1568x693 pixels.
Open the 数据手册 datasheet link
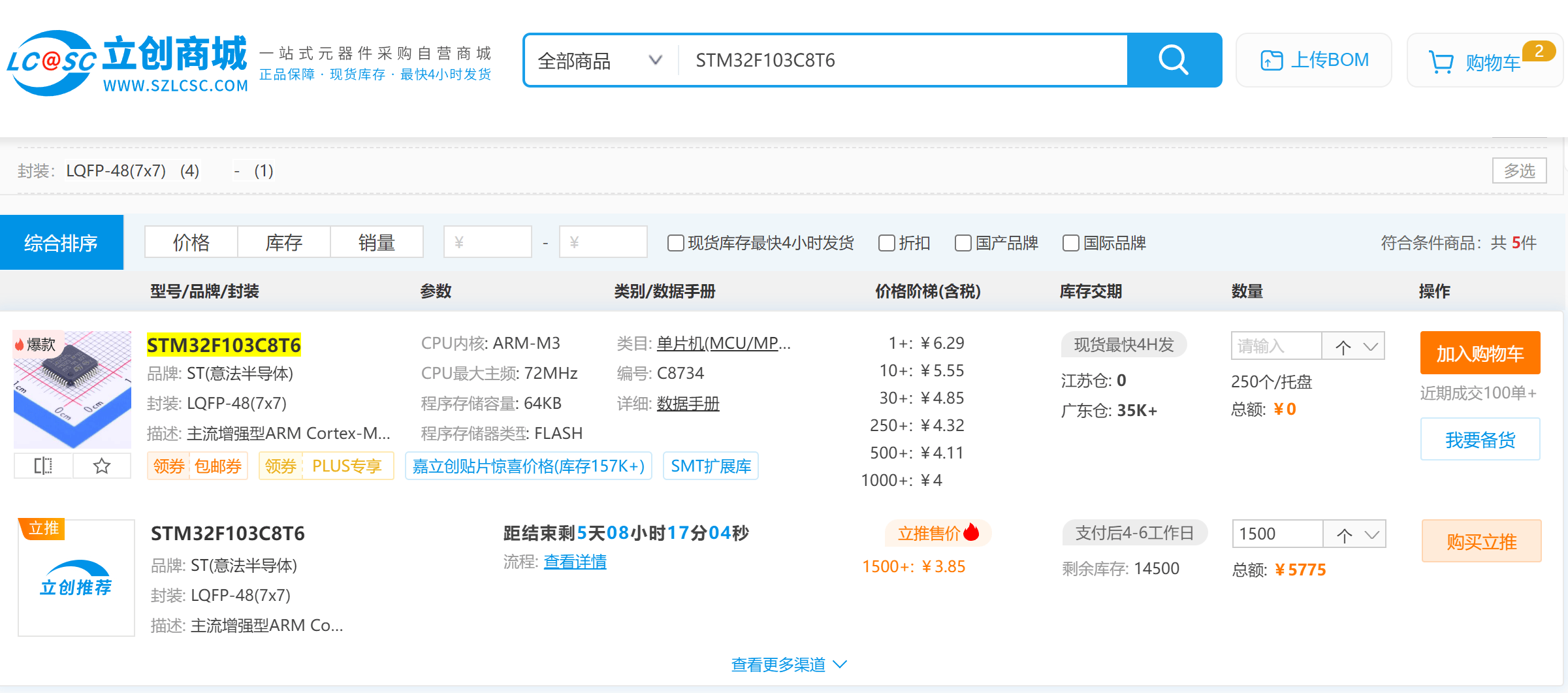pos(688,404)
